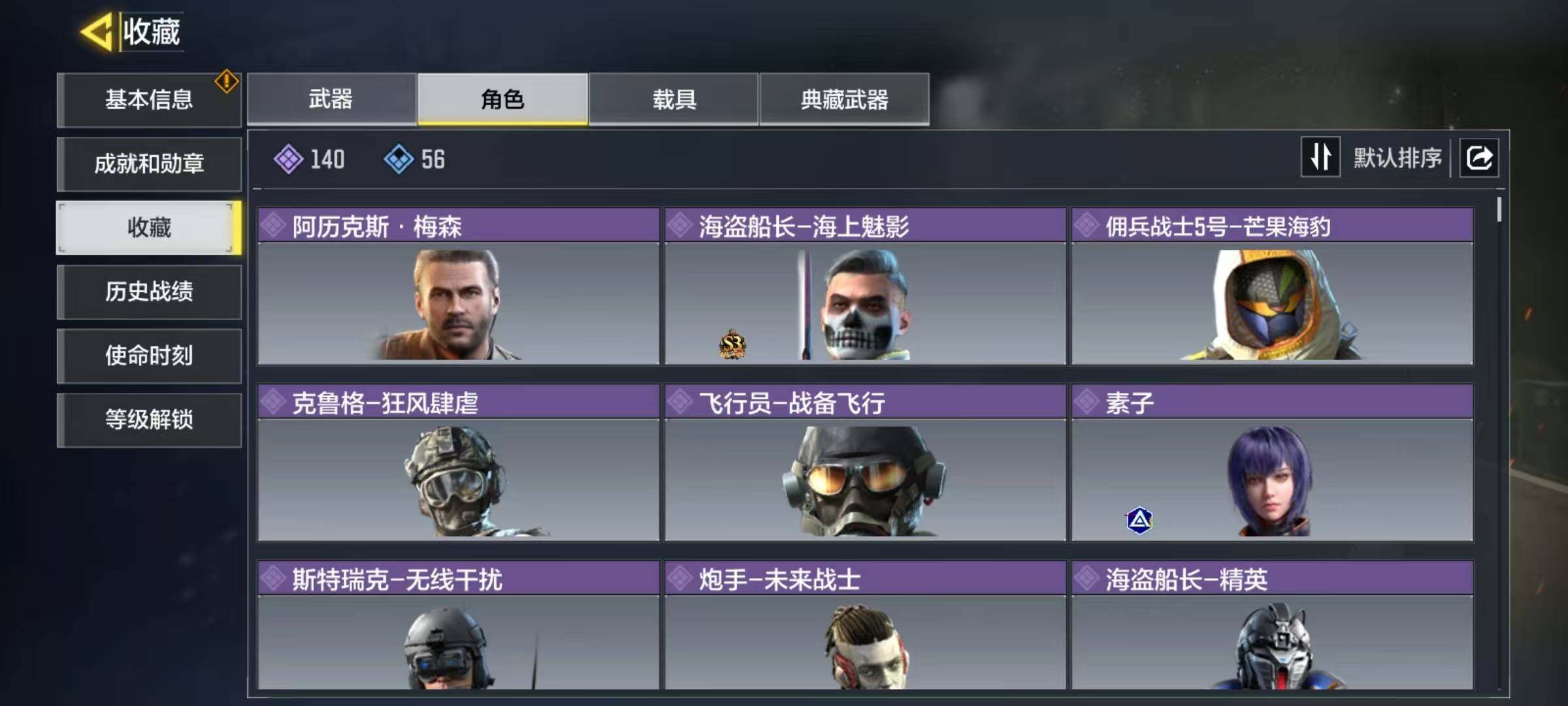Switch to the 武器 tab
Screen dimensions: 1568x706
click(x=331, y=99)
